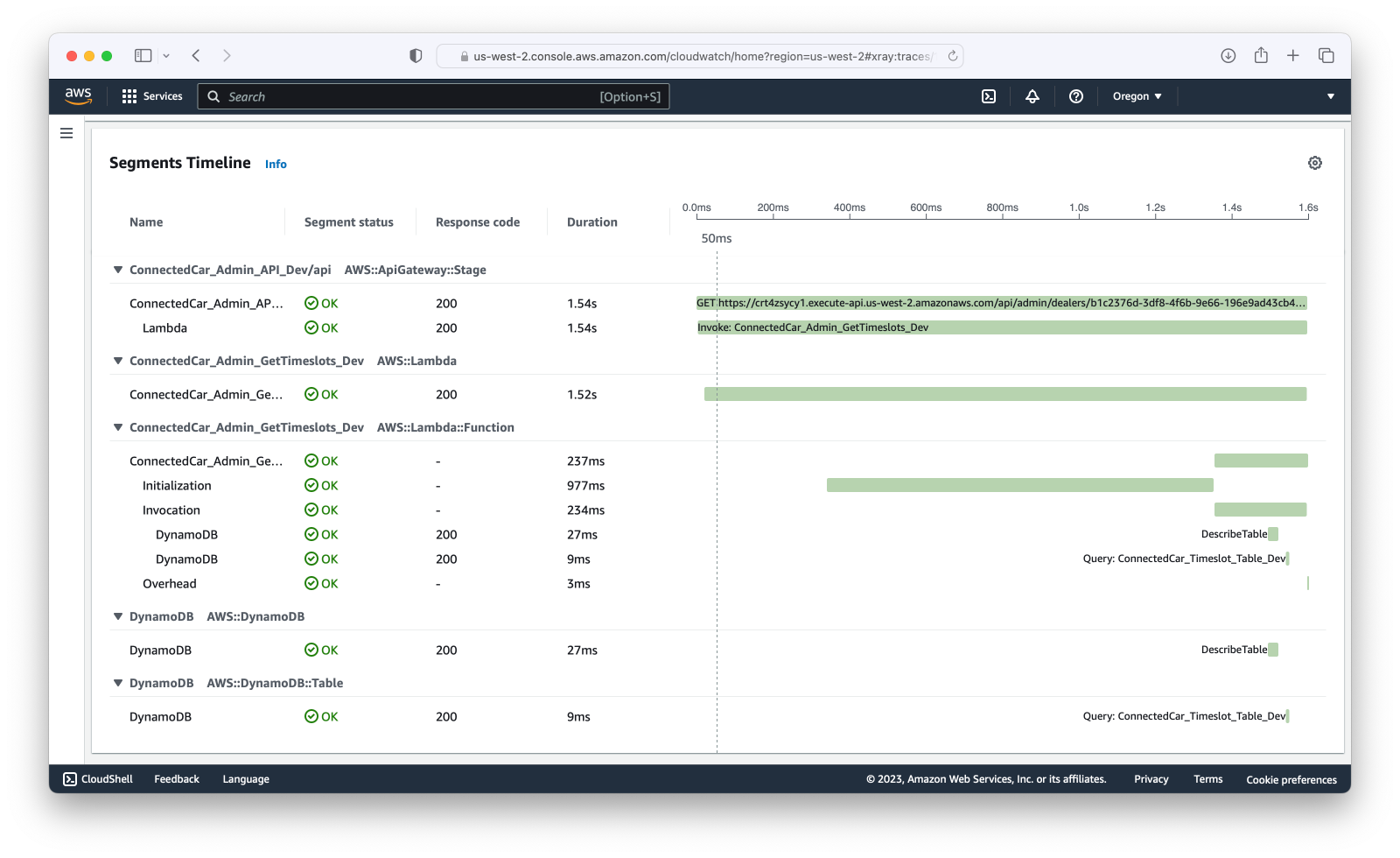The width and height of the screenshot is (1400, 858).
Task: Collapse the GetTimeslots_Dev AWS::Lambda group
Action: point(117,361)
